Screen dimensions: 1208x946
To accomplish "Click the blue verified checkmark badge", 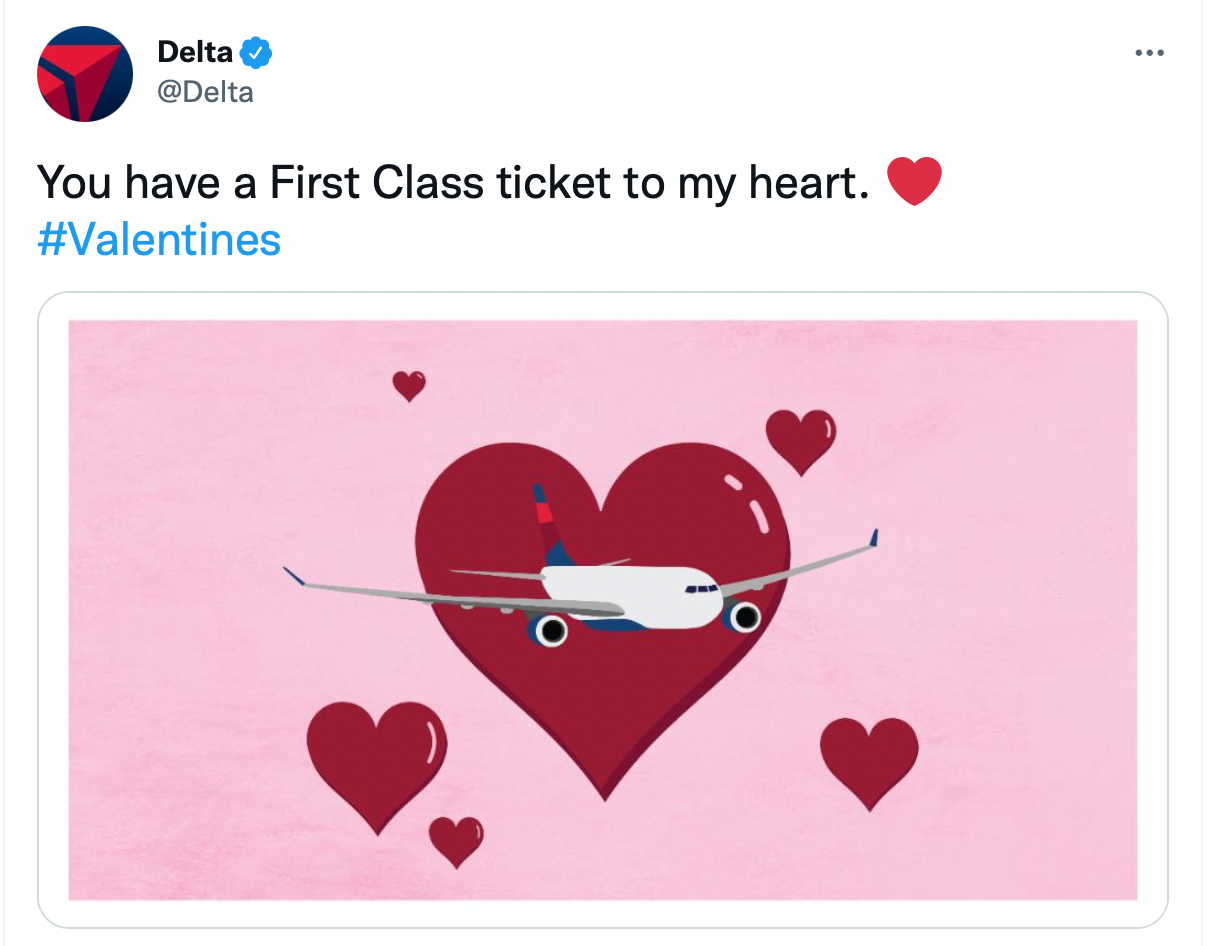I will [x=258, y=51].
